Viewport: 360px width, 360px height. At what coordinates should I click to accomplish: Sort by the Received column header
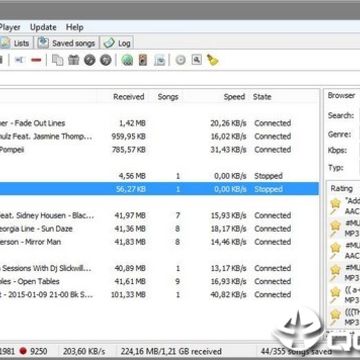tap(129, 97)
